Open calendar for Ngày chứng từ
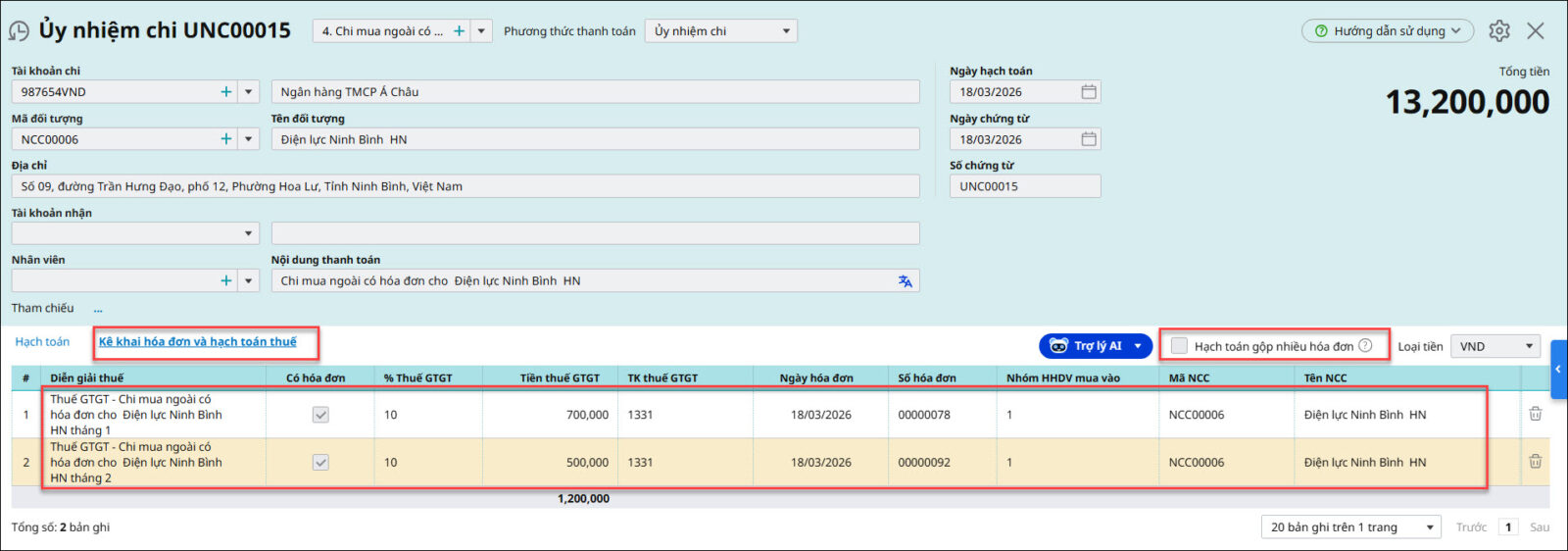 (1088, 139)
